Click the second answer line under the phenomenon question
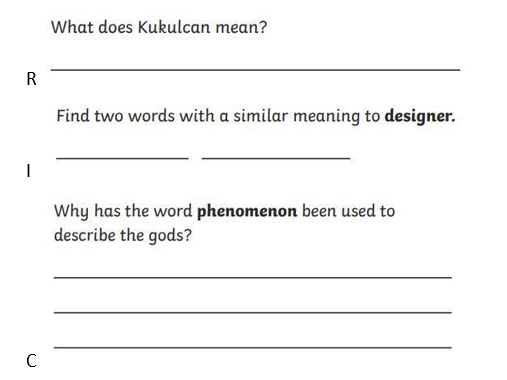507x380 pixels. pos(253,312)
